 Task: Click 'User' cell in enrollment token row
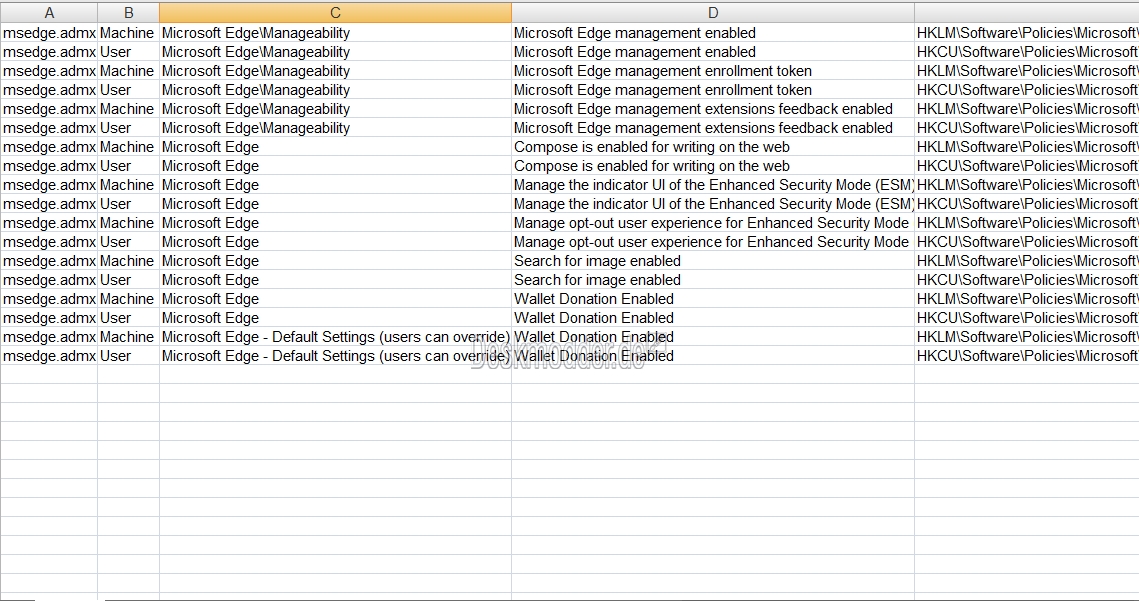pyautogui.click(x=129, y=89)
